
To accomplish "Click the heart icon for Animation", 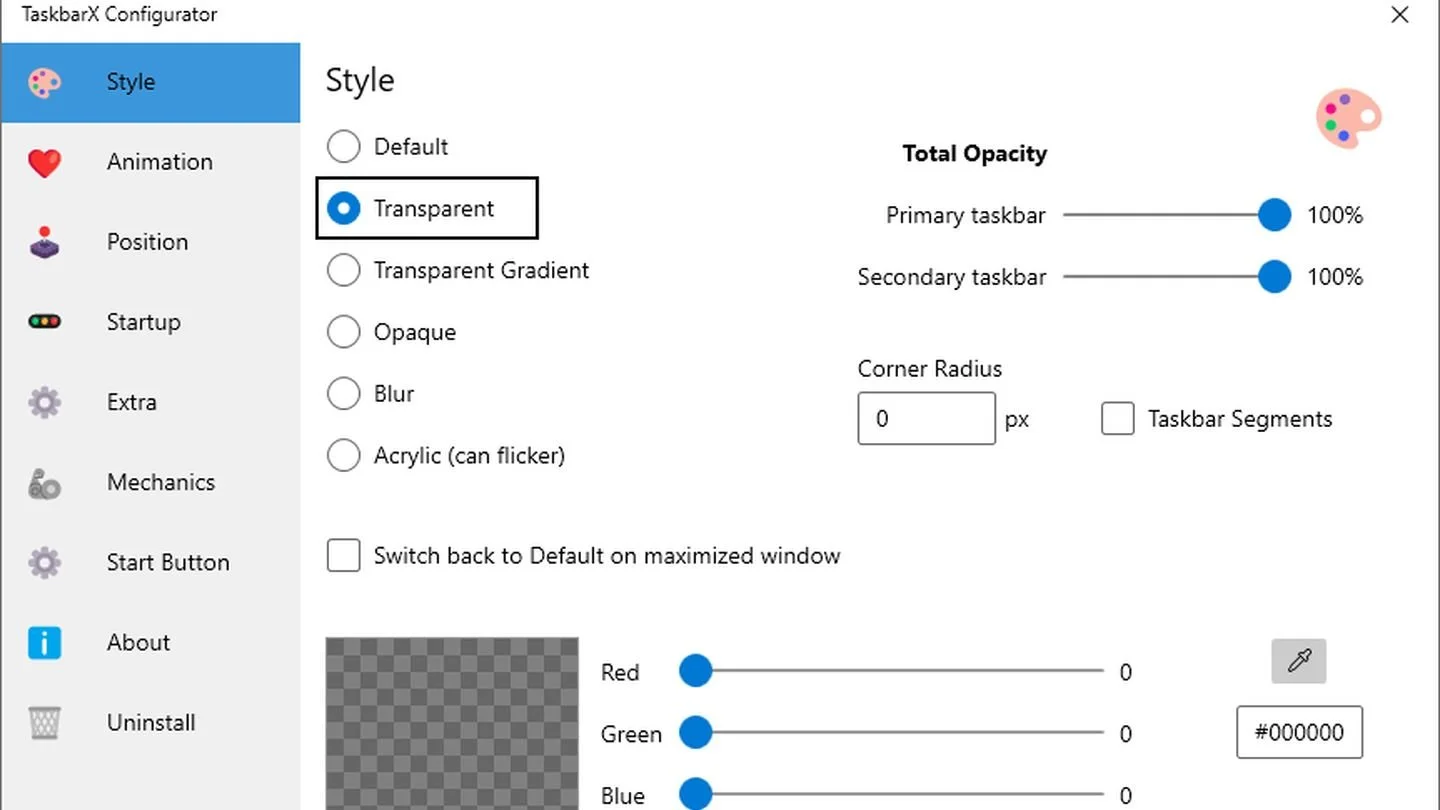I will tap(44, 163).
